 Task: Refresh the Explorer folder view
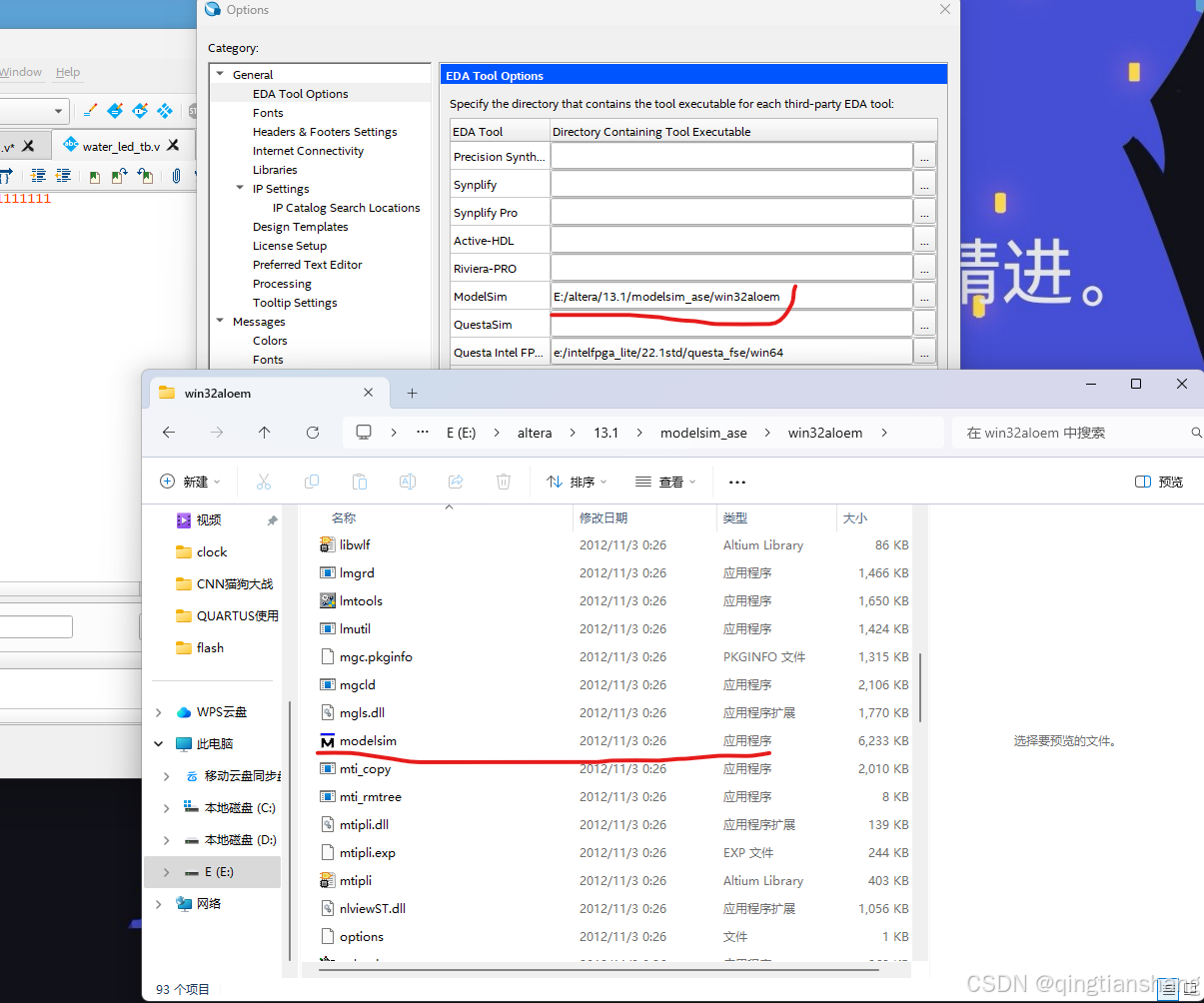(x=313, y=433)
